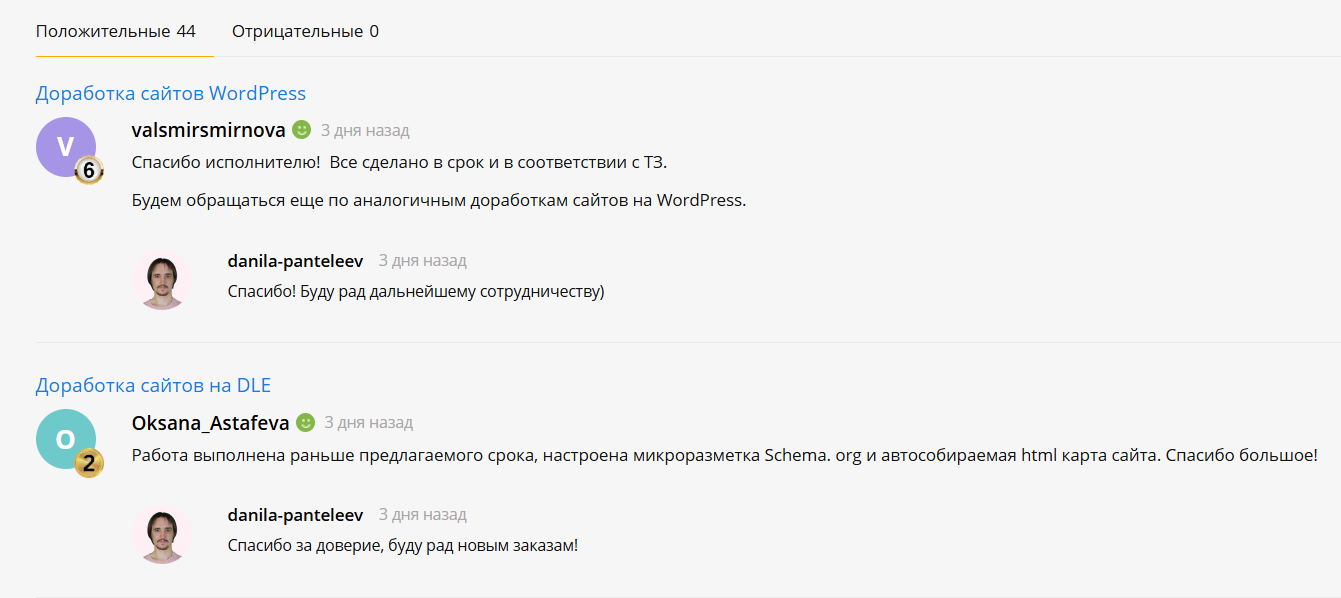Click the level 6 badge on V avatar

(x=89, y=171)
